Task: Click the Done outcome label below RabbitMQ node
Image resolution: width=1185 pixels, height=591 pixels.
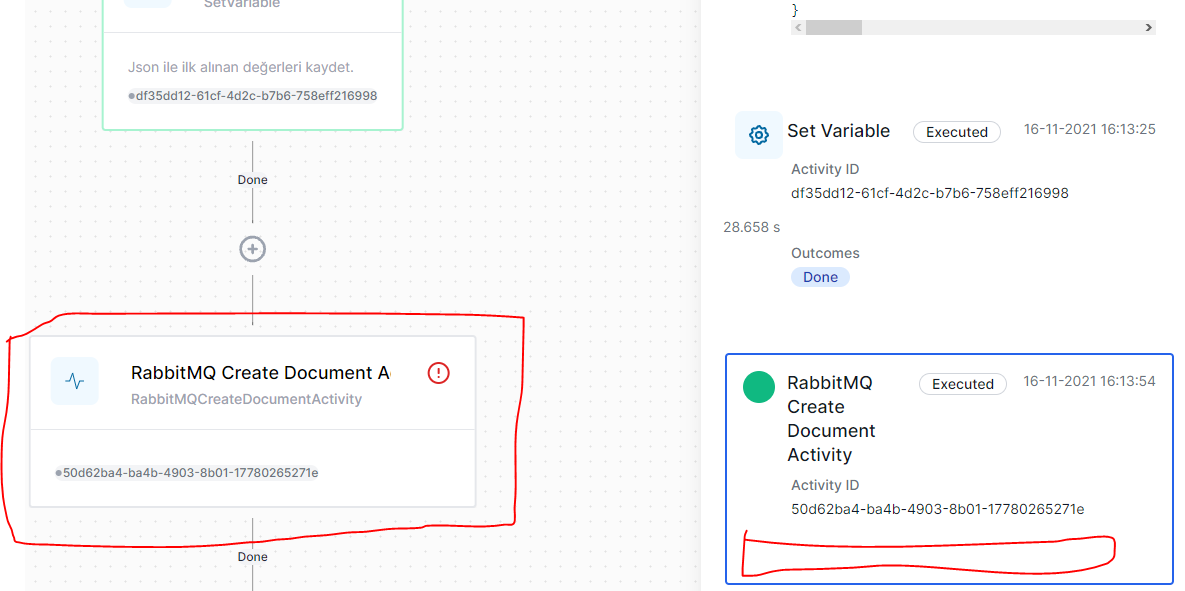Action: point(252,557)
